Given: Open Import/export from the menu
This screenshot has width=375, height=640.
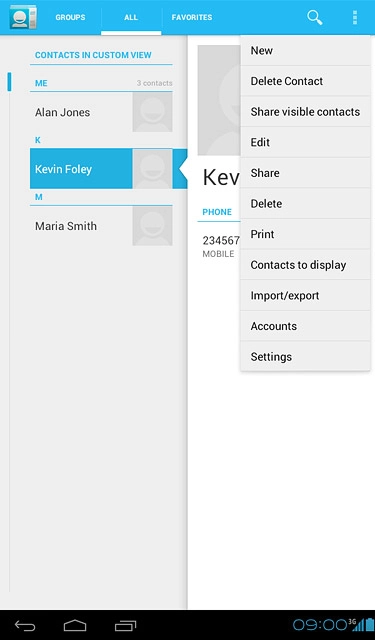Looking at the screenshot, I should (305, 296).
